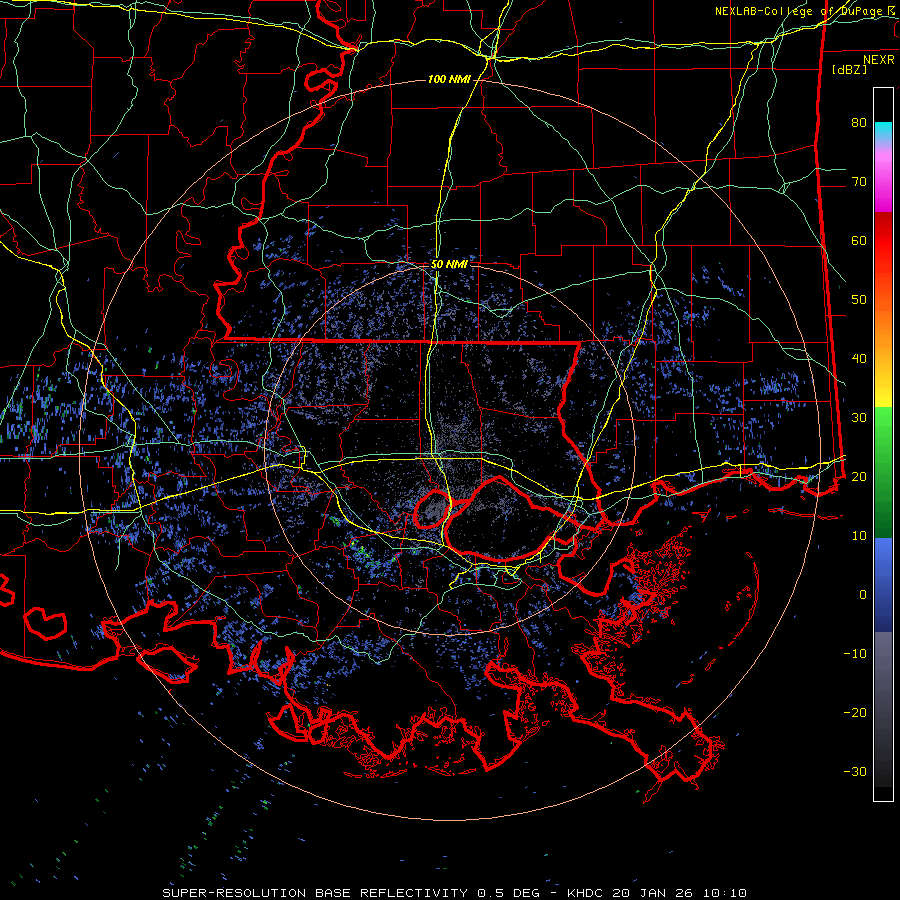Click the 50 value on the dBZ scale
900x900 pixels.
pyautogui.click(x=859, y=300)
